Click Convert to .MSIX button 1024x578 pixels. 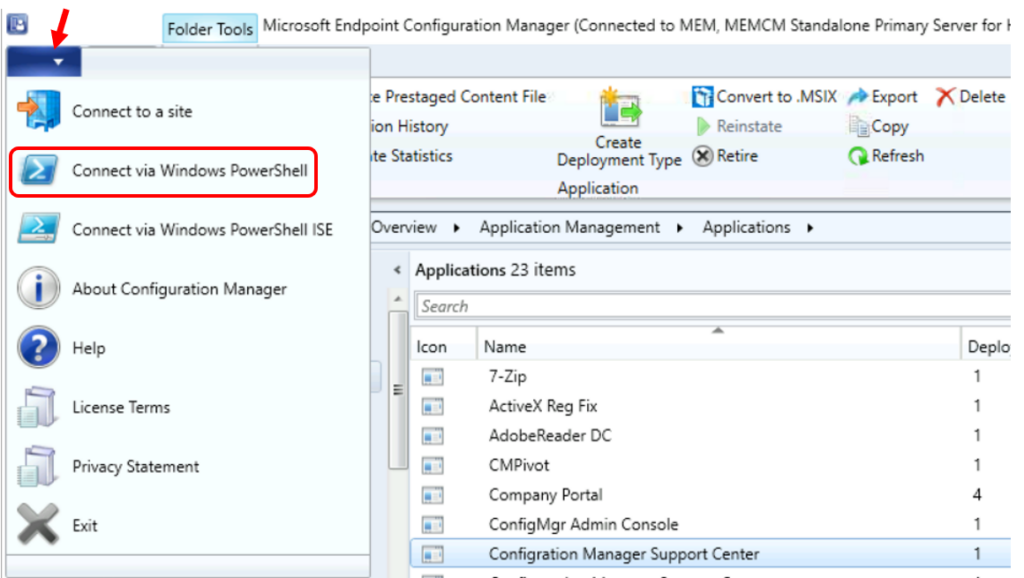[x=764, y=97]
